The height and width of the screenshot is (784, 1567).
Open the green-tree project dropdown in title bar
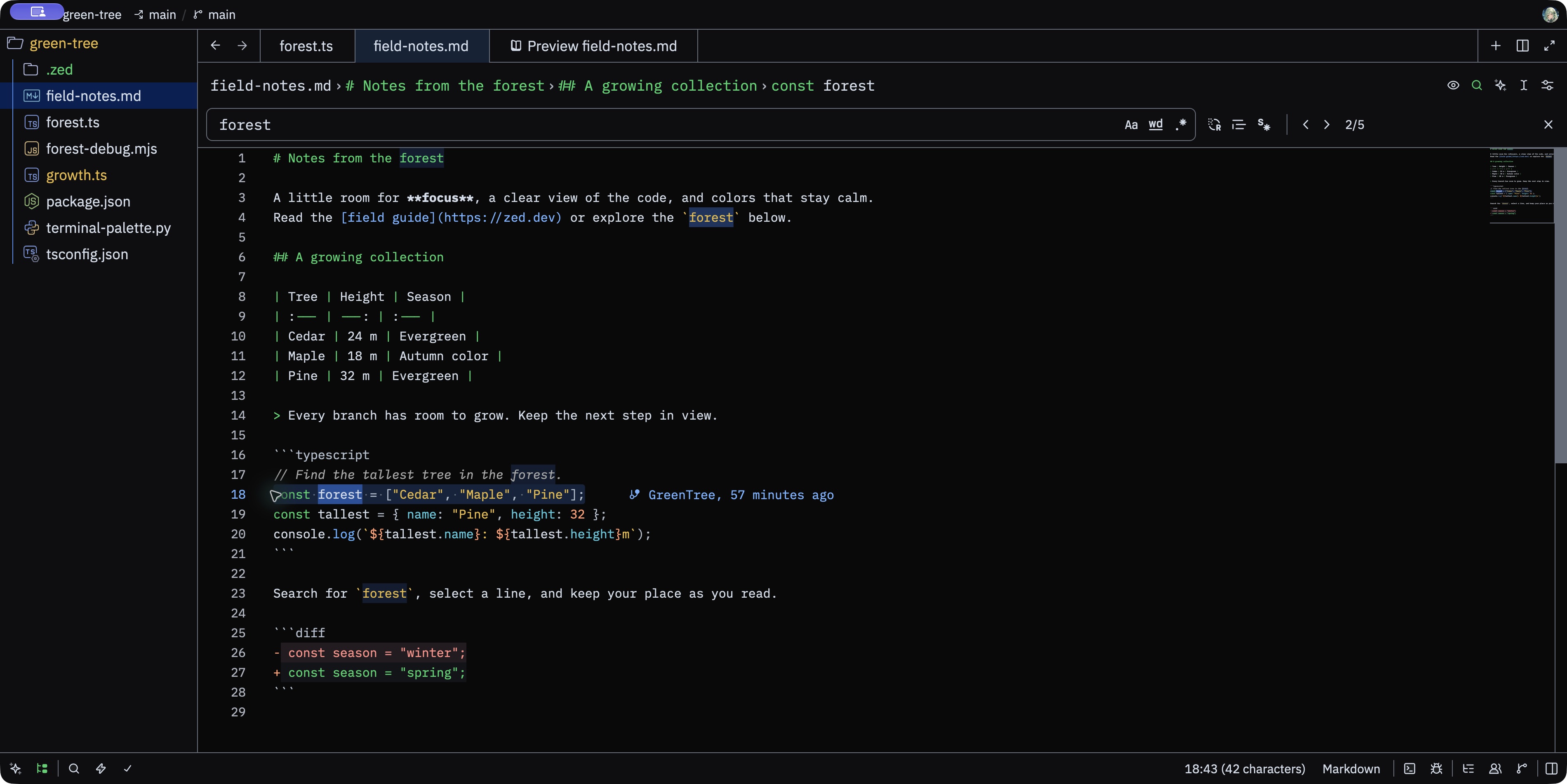point(92,14)
